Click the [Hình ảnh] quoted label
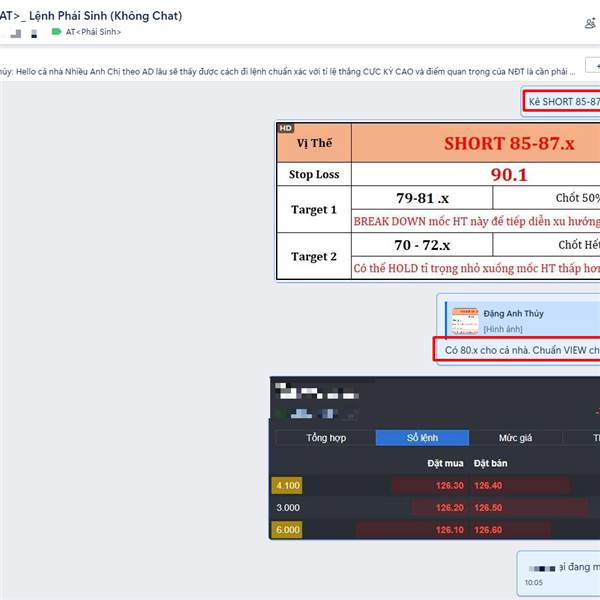Image resolution: width=600 pixels, height=600 pixels. 503,329
